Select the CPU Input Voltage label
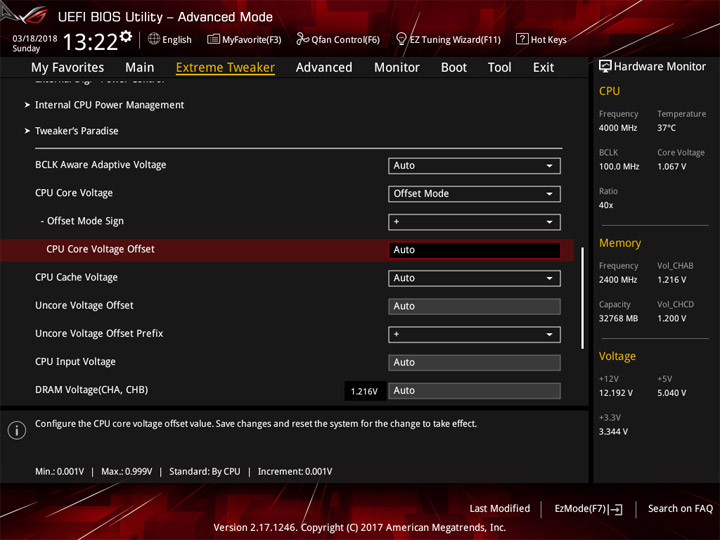 tap(75, 362)
